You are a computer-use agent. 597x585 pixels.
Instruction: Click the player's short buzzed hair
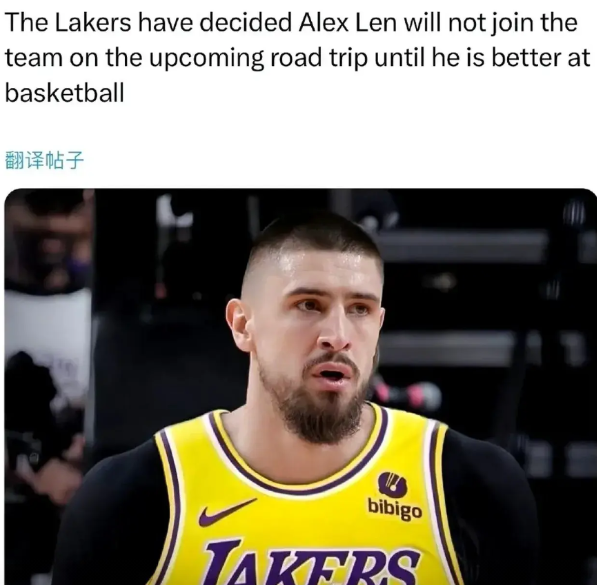click(x=313, y=240)
